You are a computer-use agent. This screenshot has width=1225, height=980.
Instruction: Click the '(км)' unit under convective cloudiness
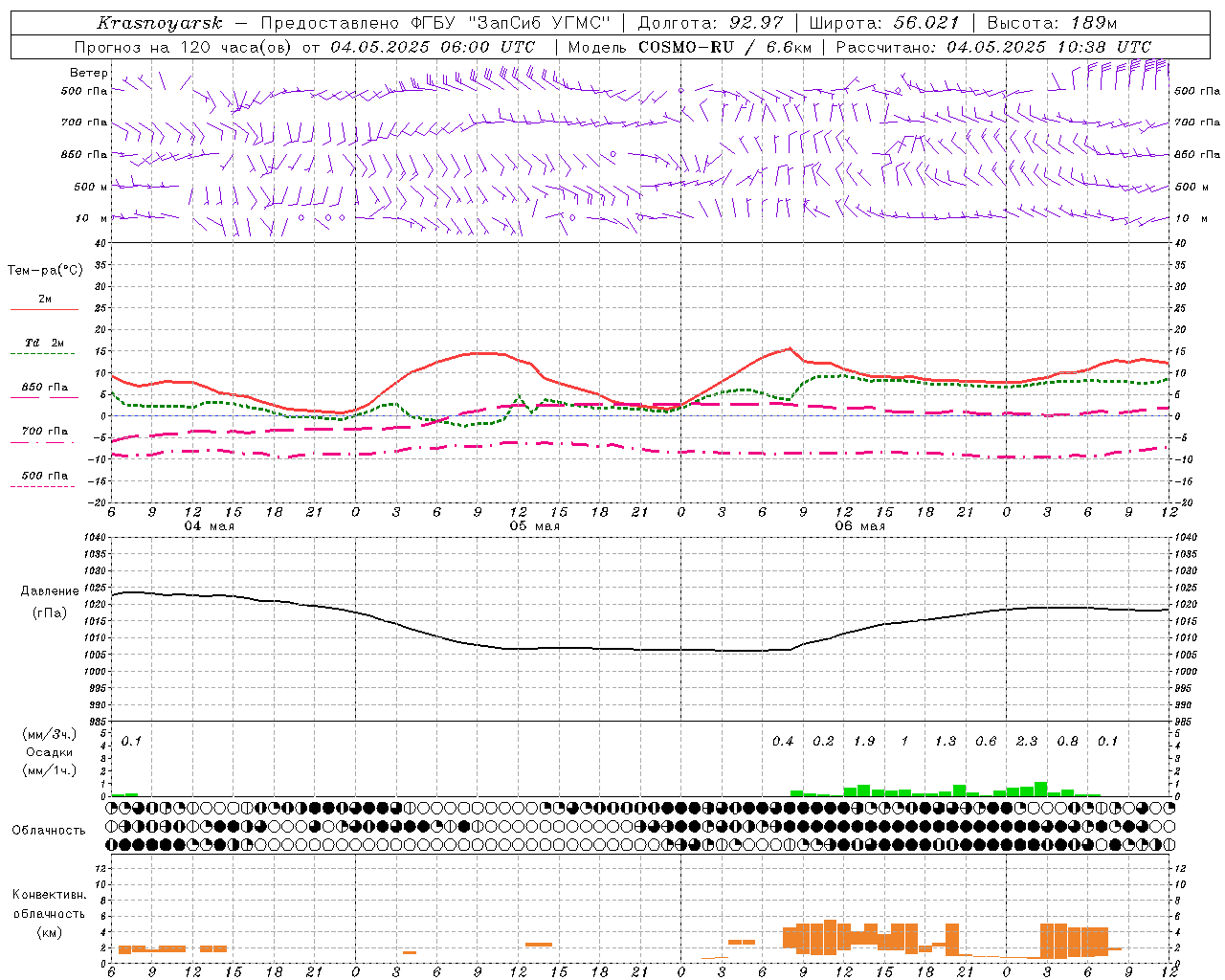tap(49, 932)
